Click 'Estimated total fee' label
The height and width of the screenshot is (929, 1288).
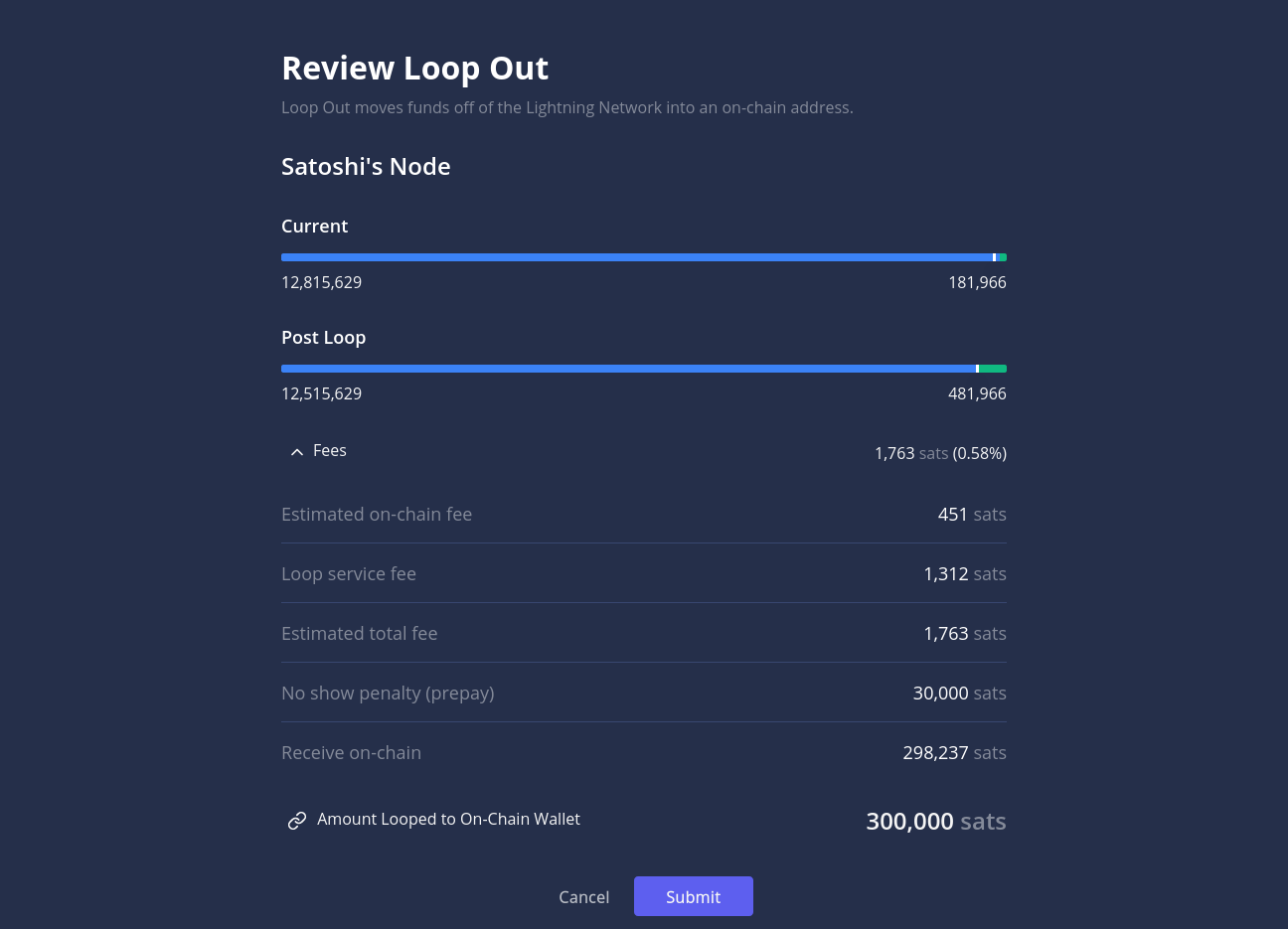click(360, 634)
